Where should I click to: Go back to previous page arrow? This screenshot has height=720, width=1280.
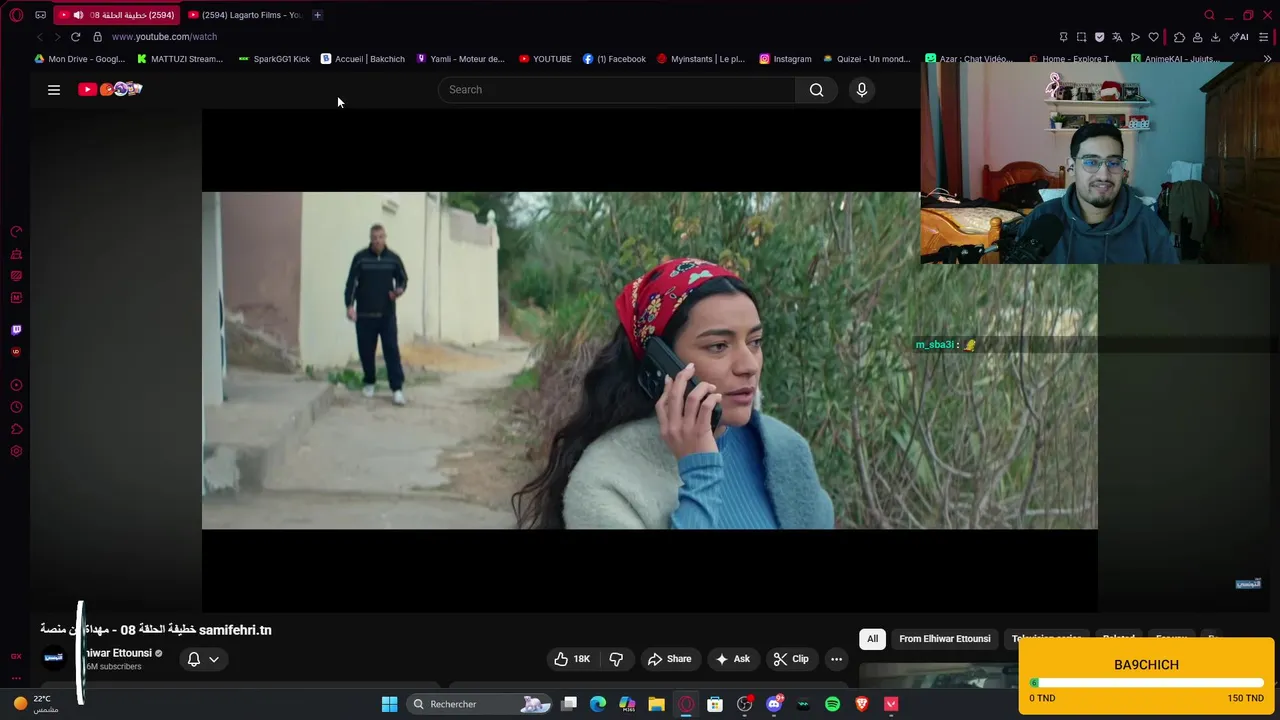point(40,37)
